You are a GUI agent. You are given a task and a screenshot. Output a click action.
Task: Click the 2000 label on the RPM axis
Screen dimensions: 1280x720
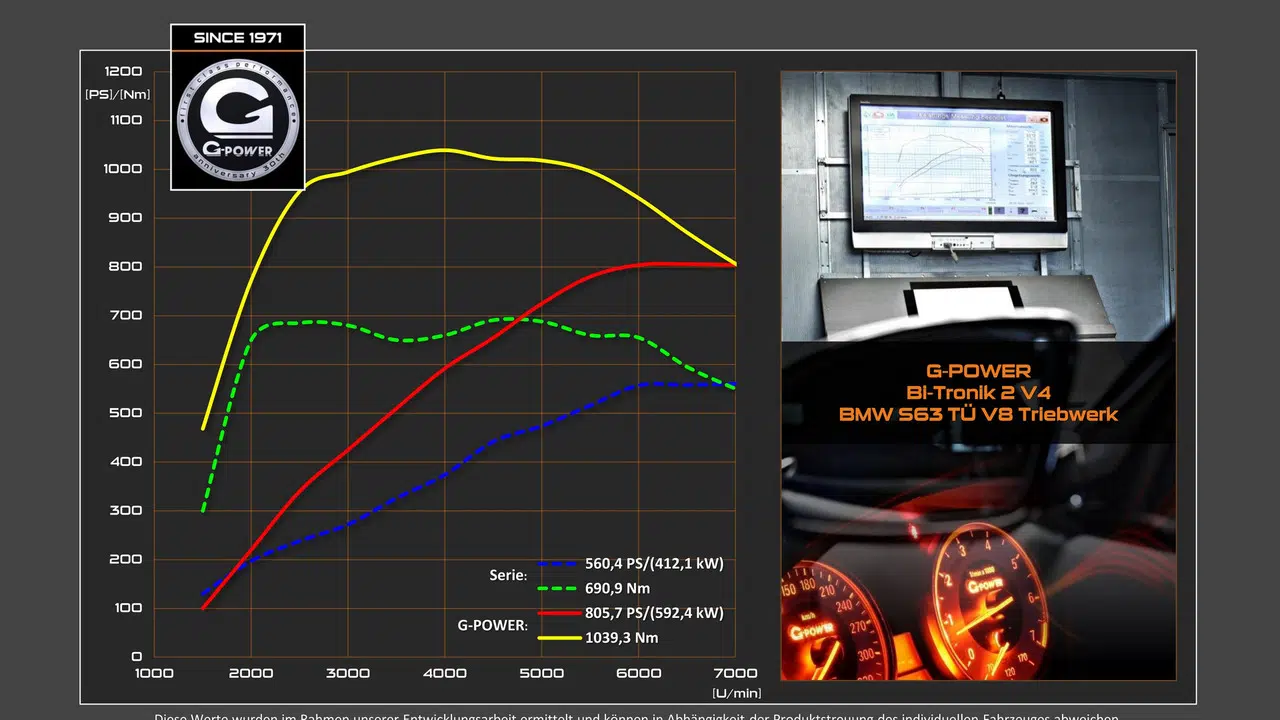250,673
